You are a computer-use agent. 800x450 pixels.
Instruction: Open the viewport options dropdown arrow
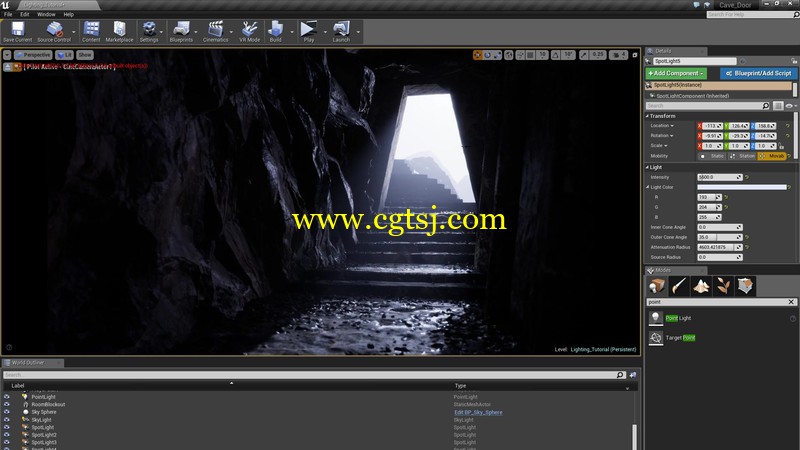pyautogui.click(x=7, y=55)
